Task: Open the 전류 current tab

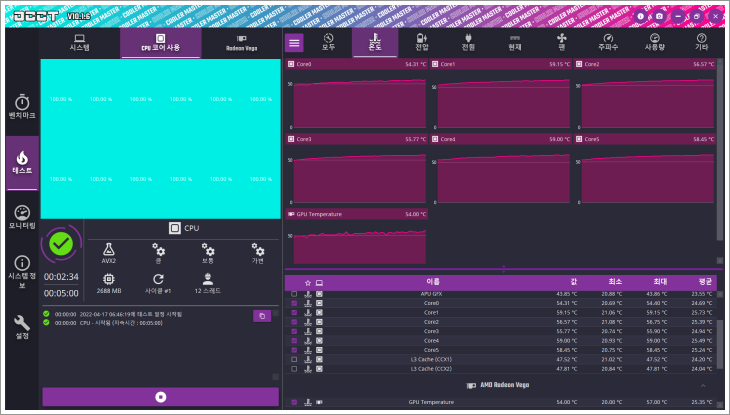Action: point(514,42)
